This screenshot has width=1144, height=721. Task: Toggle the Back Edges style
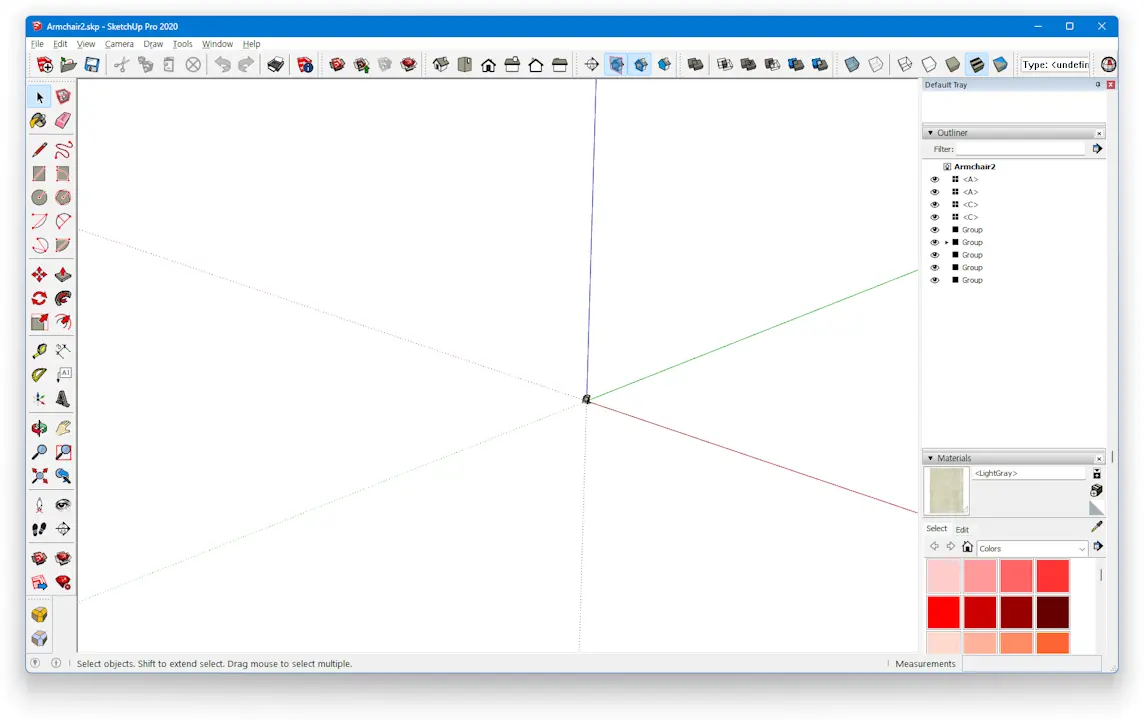(876, 65)
